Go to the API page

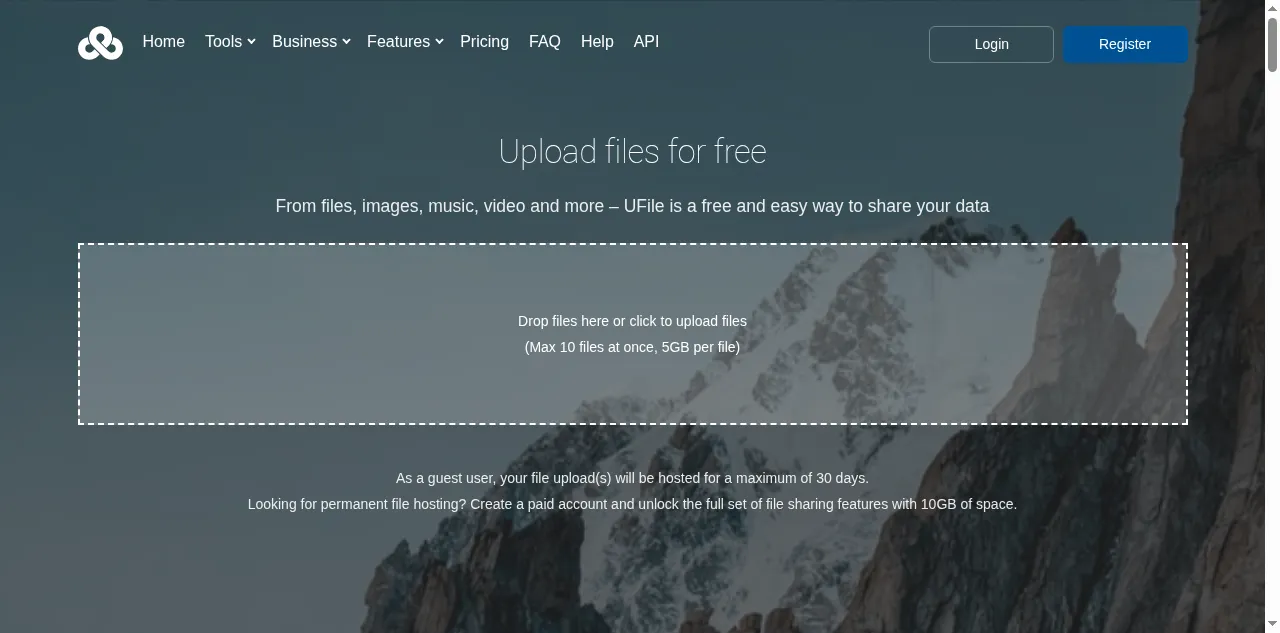[646, 42]
